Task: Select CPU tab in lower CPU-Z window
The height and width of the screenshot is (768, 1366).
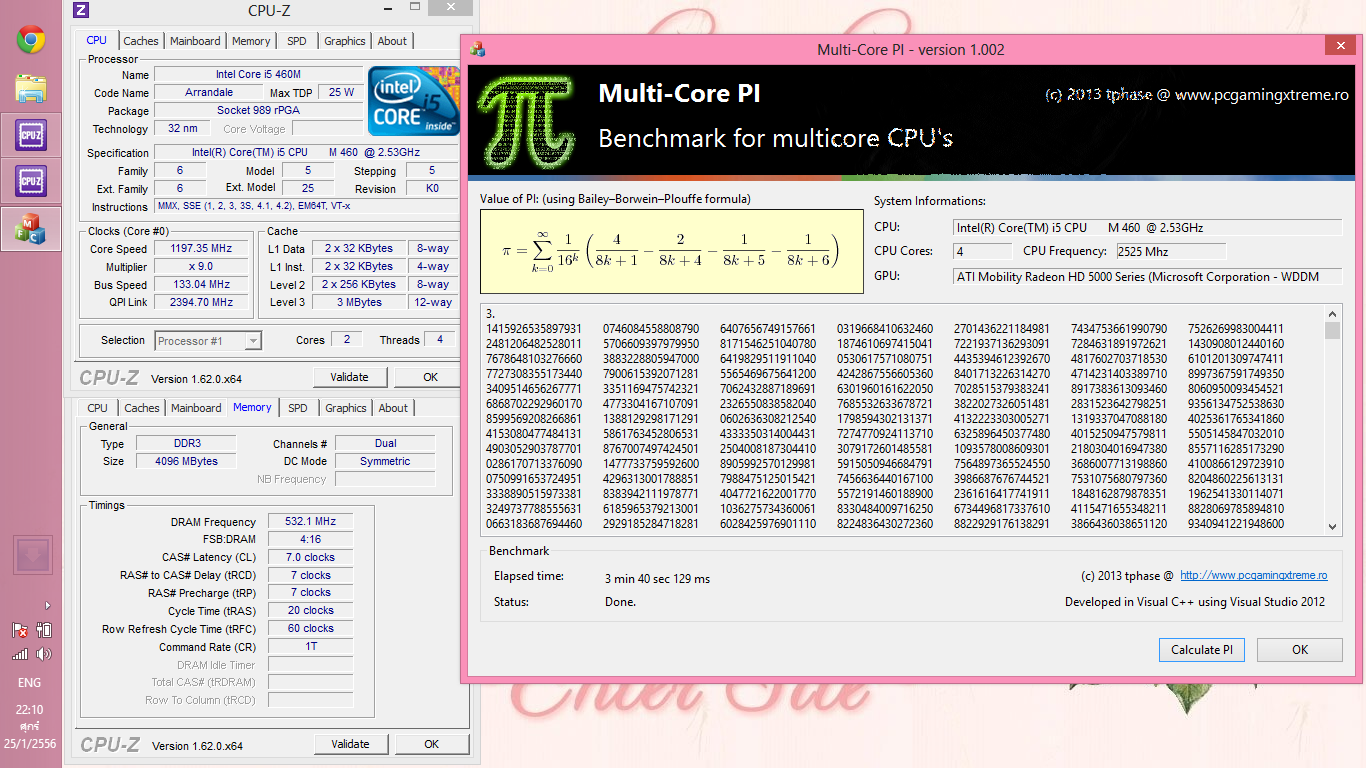Action: click(98, 408)
